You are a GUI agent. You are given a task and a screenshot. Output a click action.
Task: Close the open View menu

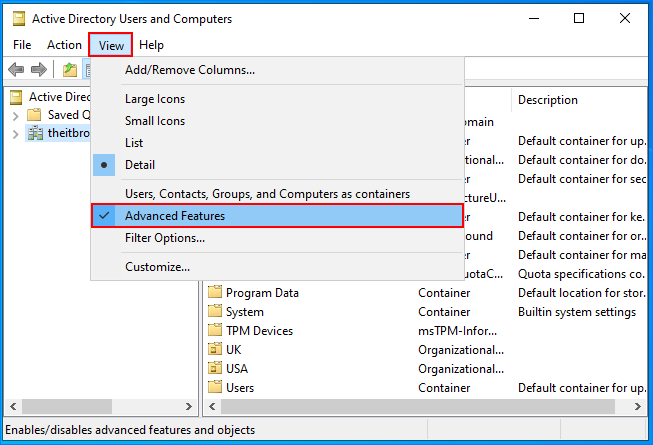(x=111, y=45)
